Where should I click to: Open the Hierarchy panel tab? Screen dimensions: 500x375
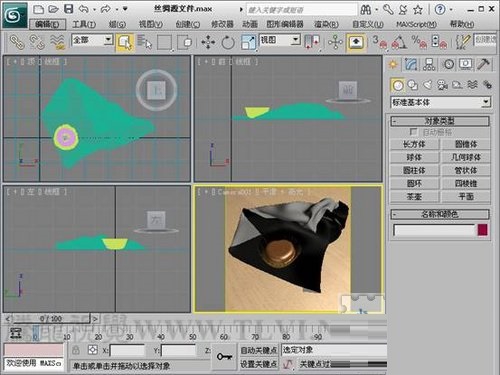coord(429,64)
